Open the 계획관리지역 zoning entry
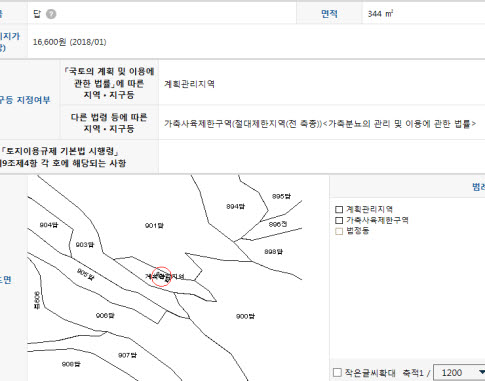485x381 pixels. tap(189, 84)
